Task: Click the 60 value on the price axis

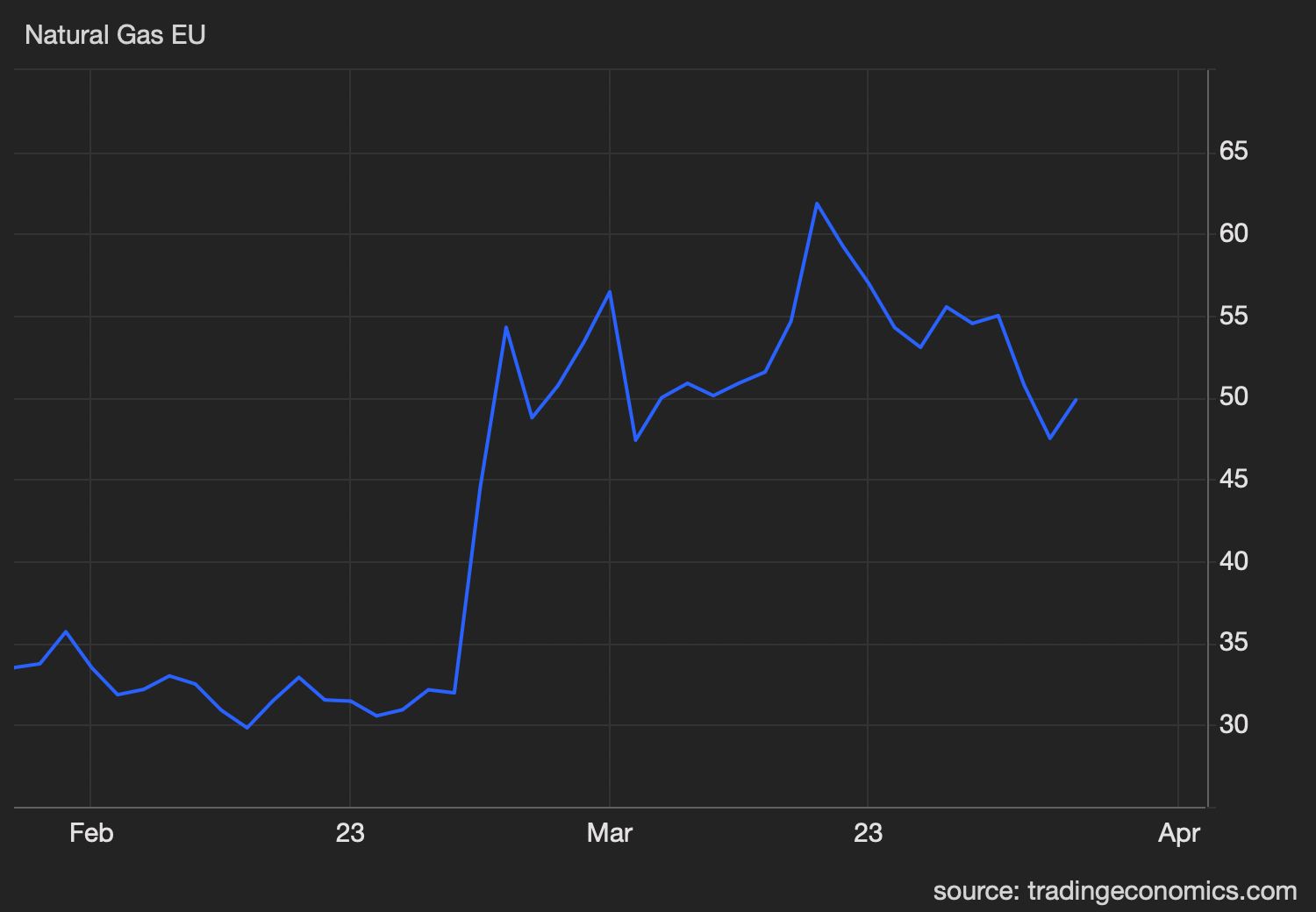Action: [1233, 233]
